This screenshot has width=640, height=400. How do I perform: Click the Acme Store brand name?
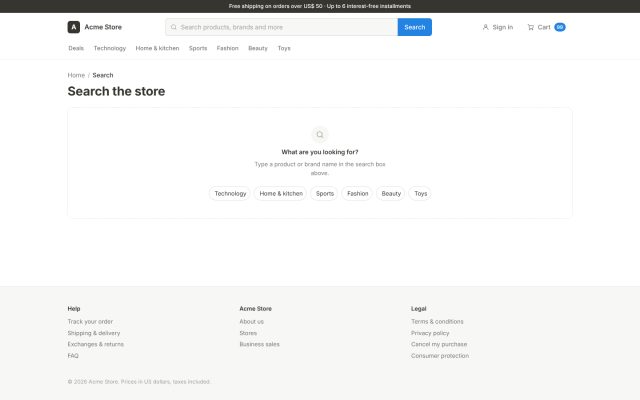(x=103, y=27)
